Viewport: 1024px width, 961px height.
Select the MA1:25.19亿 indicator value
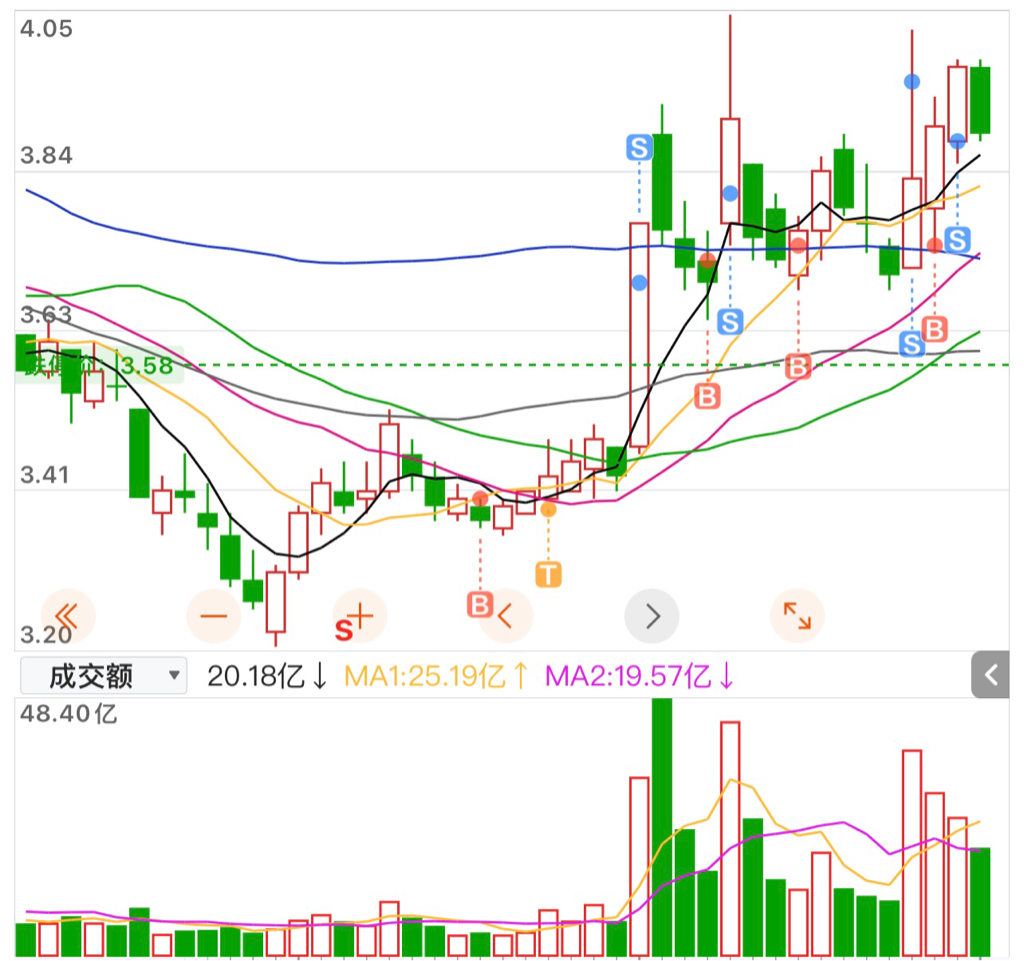click(436, 676)
